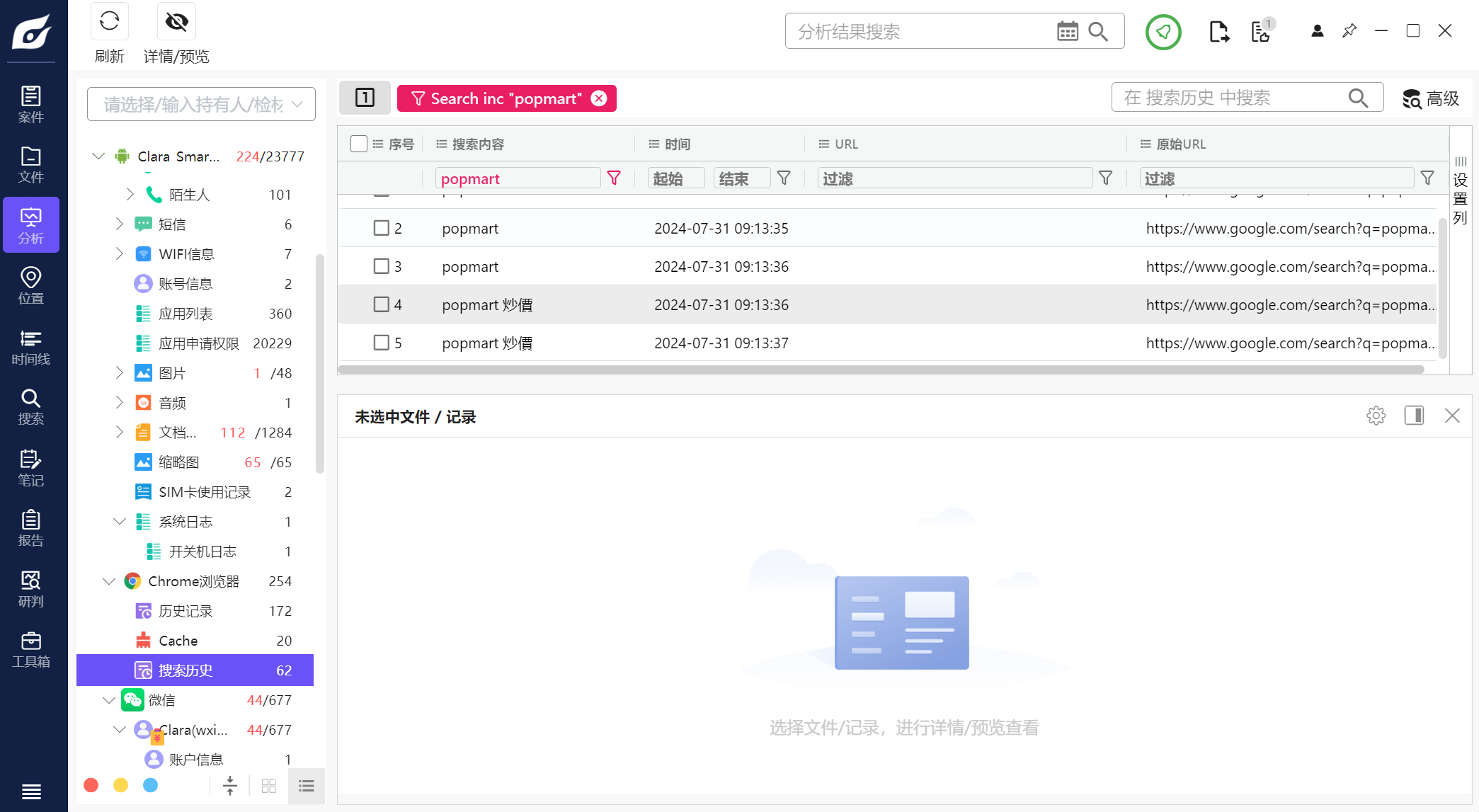
Task: Open advanced (高级) search options
Action: coord(1430,98)
